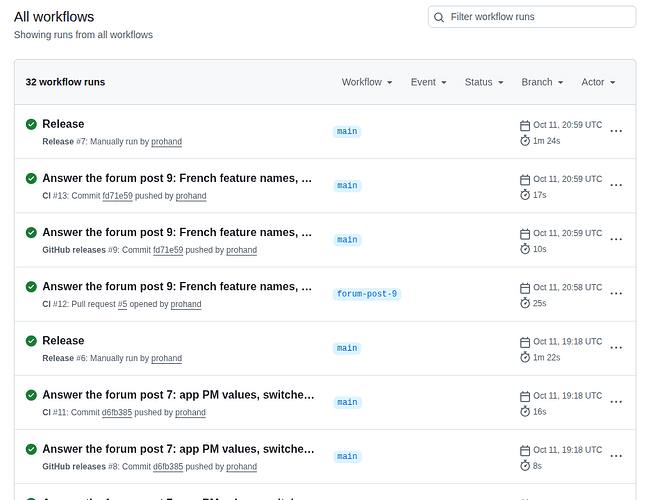This screenshot has width=652, height=500.
Task: Click prohand link in GitHub releases #8 row
Action: click(242, 467)
